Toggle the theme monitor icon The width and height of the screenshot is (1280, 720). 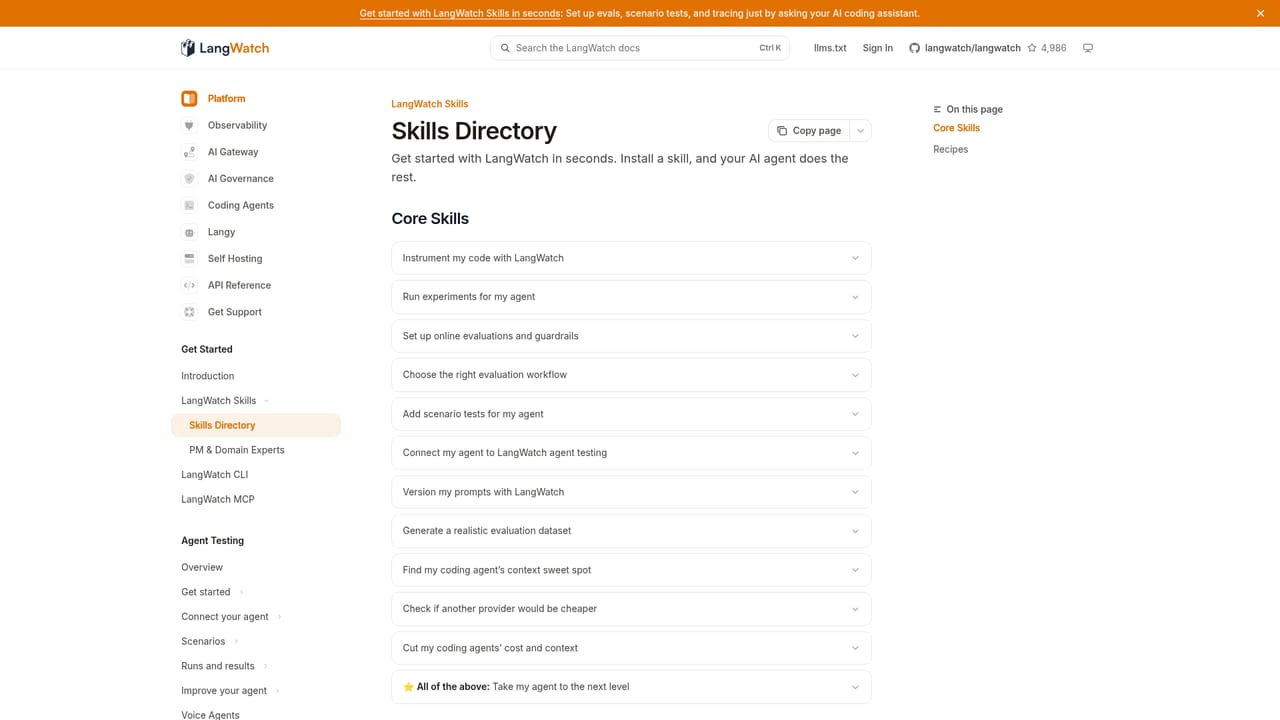1088,48
